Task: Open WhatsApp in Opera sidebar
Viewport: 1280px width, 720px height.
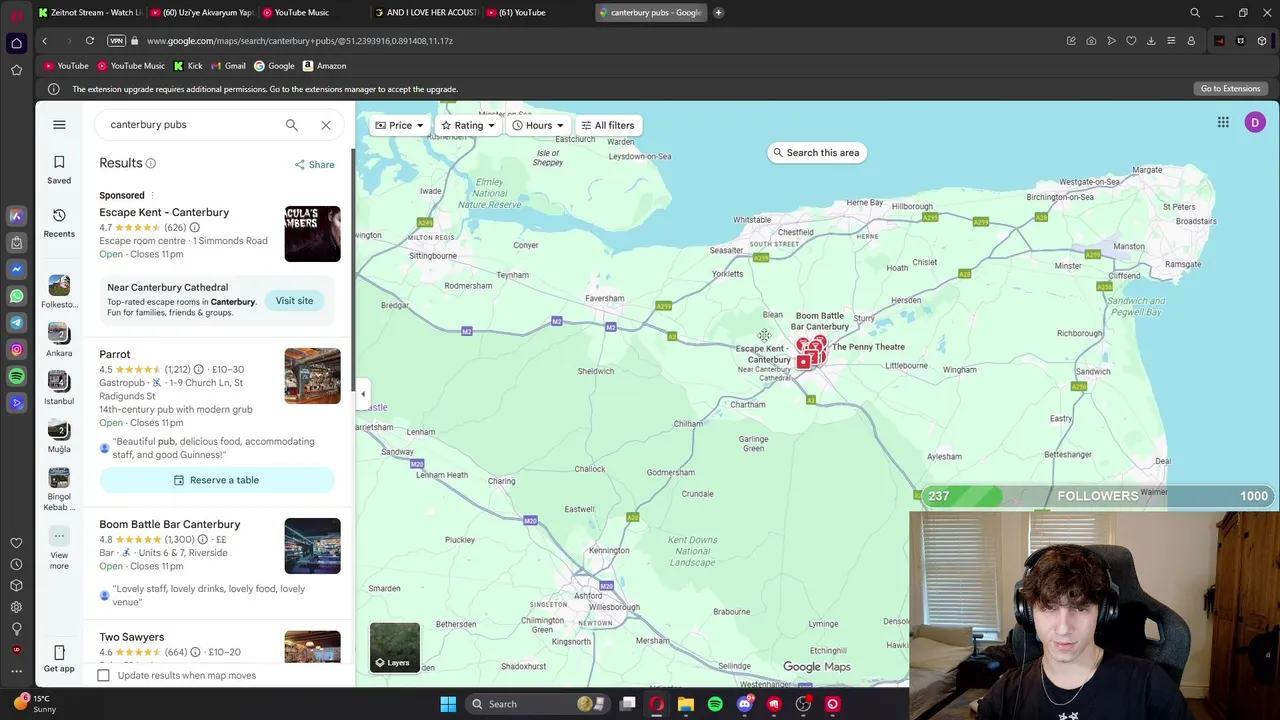Action: click(x=17, y=296)
